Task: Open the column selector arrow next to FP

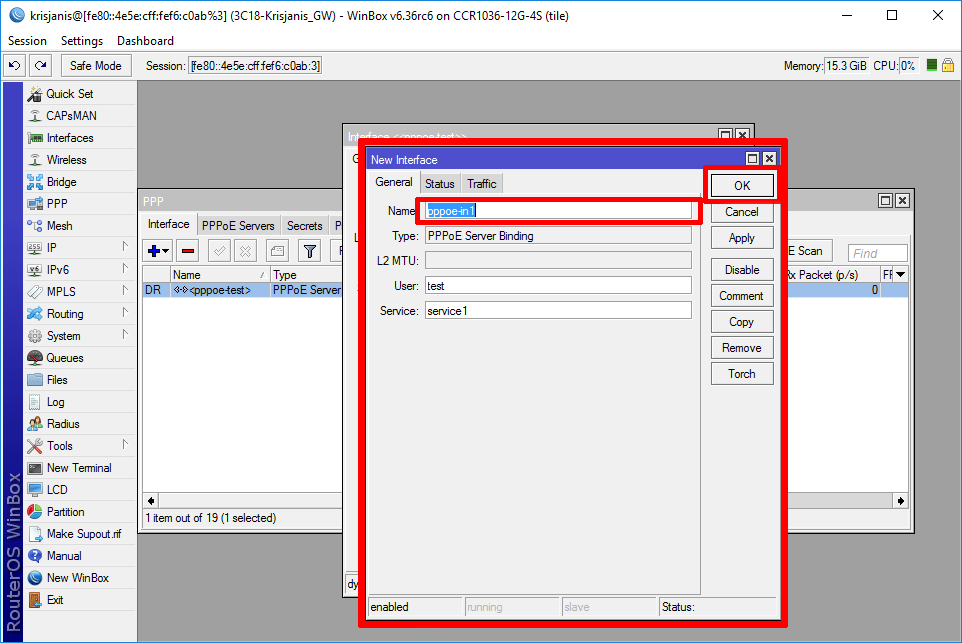Action: pos(899,274)
